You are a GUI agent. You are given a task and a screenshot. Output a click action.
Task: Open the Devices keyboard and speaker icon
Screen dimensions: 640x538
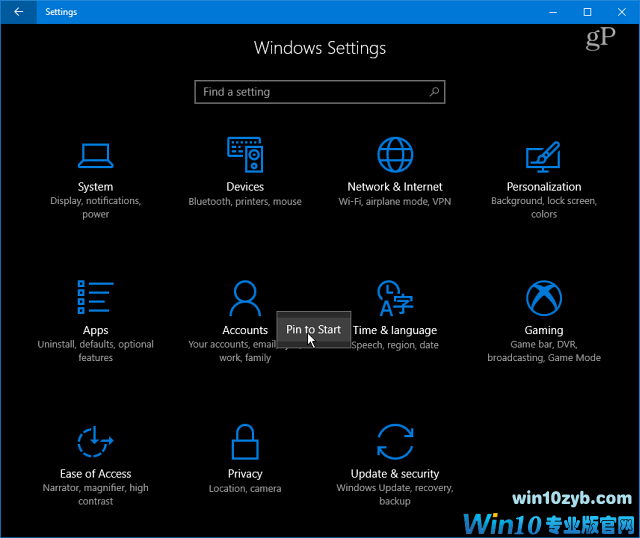tap(245, 155)
